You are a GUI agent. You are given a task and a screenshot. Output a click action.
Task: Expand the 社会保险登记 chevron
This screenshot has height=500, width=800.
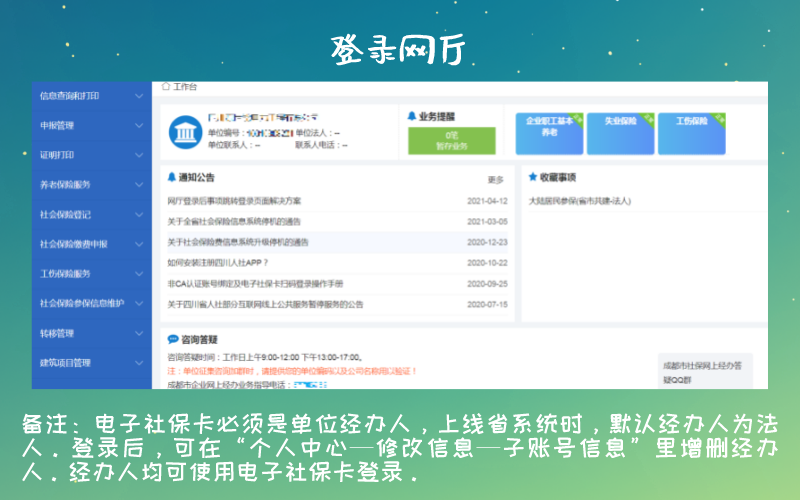click(x=139, y=215)
